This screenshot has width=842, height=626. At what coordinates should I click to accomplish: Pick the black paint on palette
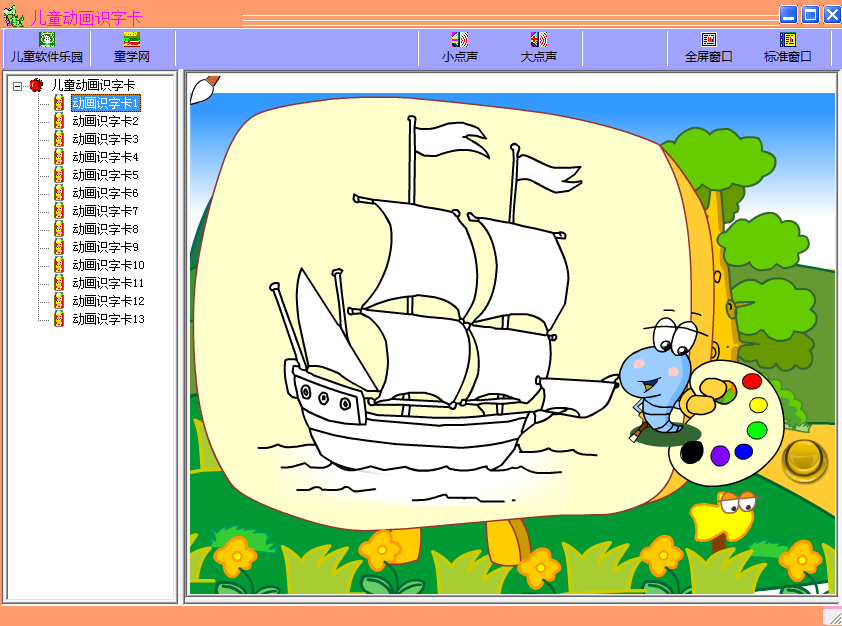pyautogui.click(x=692, y=452)
